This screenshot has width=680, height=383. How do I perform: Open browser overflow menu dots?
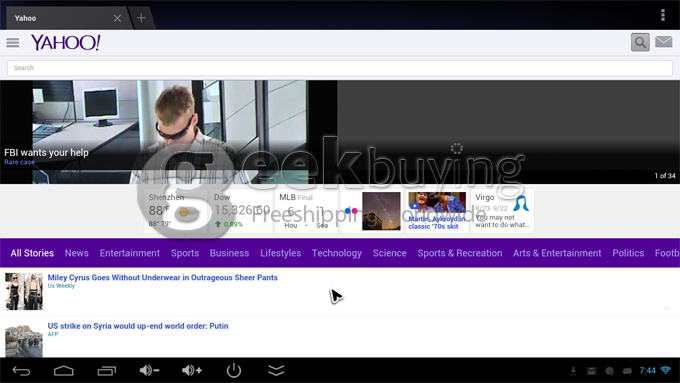663,15
